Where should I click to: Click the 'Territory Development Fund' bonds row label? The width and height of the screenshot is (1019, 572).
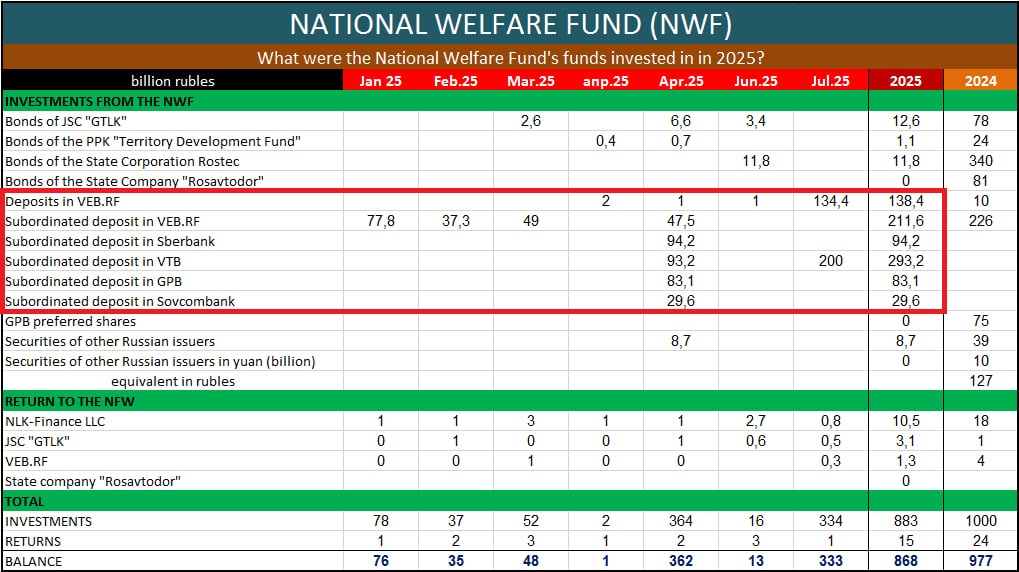tap(153, 141)
